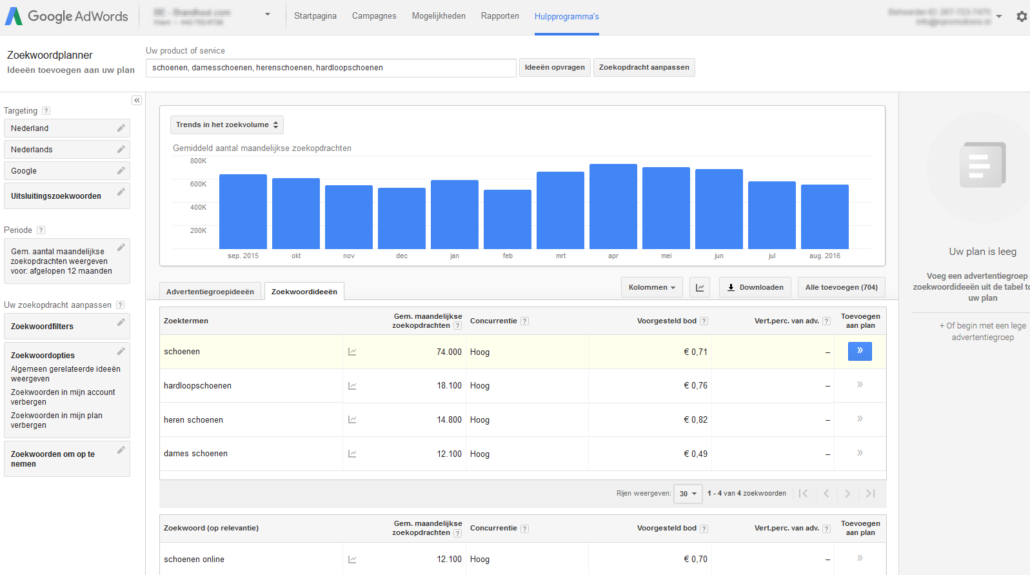The height and width of the screenshot is (575, 1030).
Task: Add schoenen to plan blue arrow
Action: pyautogui.click(x=860, y=352)
